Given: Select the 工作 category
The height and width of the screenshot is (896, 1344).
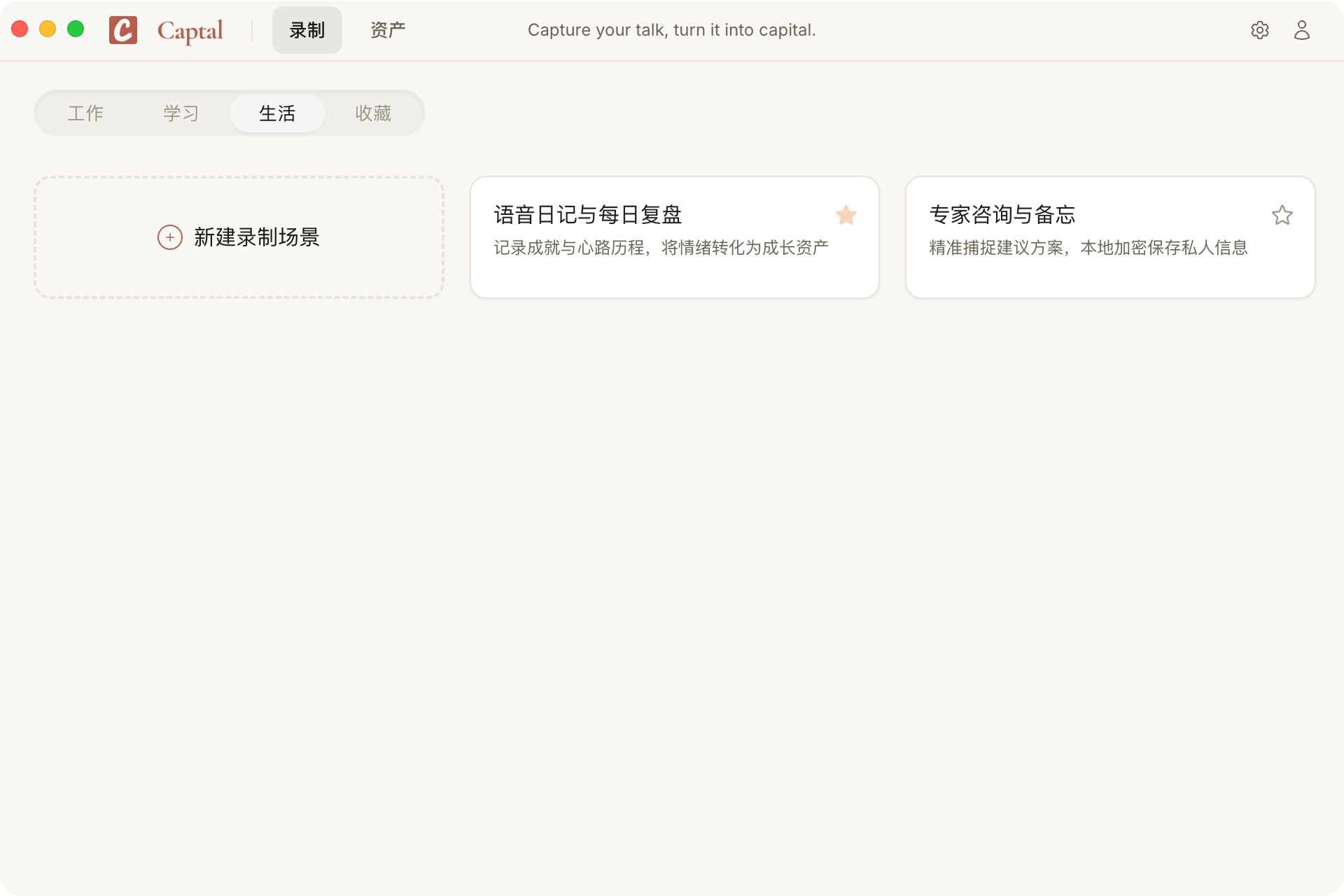Looking at the screenshot, I should point(85,113).
